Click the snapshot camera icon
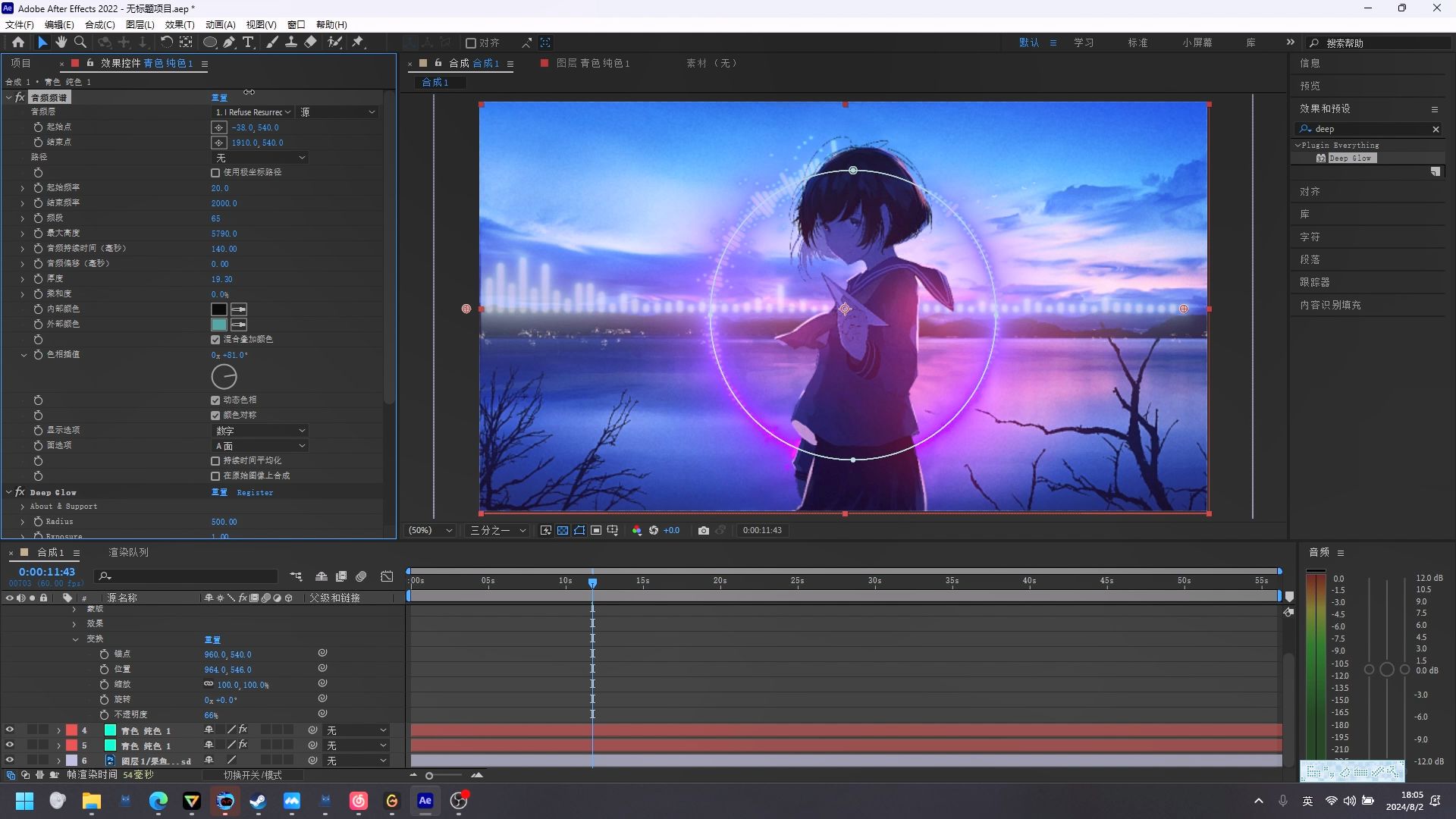Viewport: 1456px width, 819px height. pos(704,531)
